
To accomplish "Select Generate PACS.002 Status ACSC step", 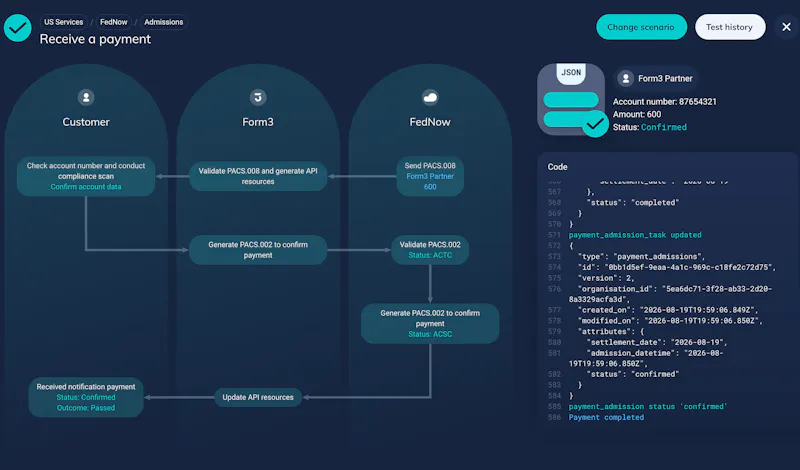I will click(x=430, y=324).
